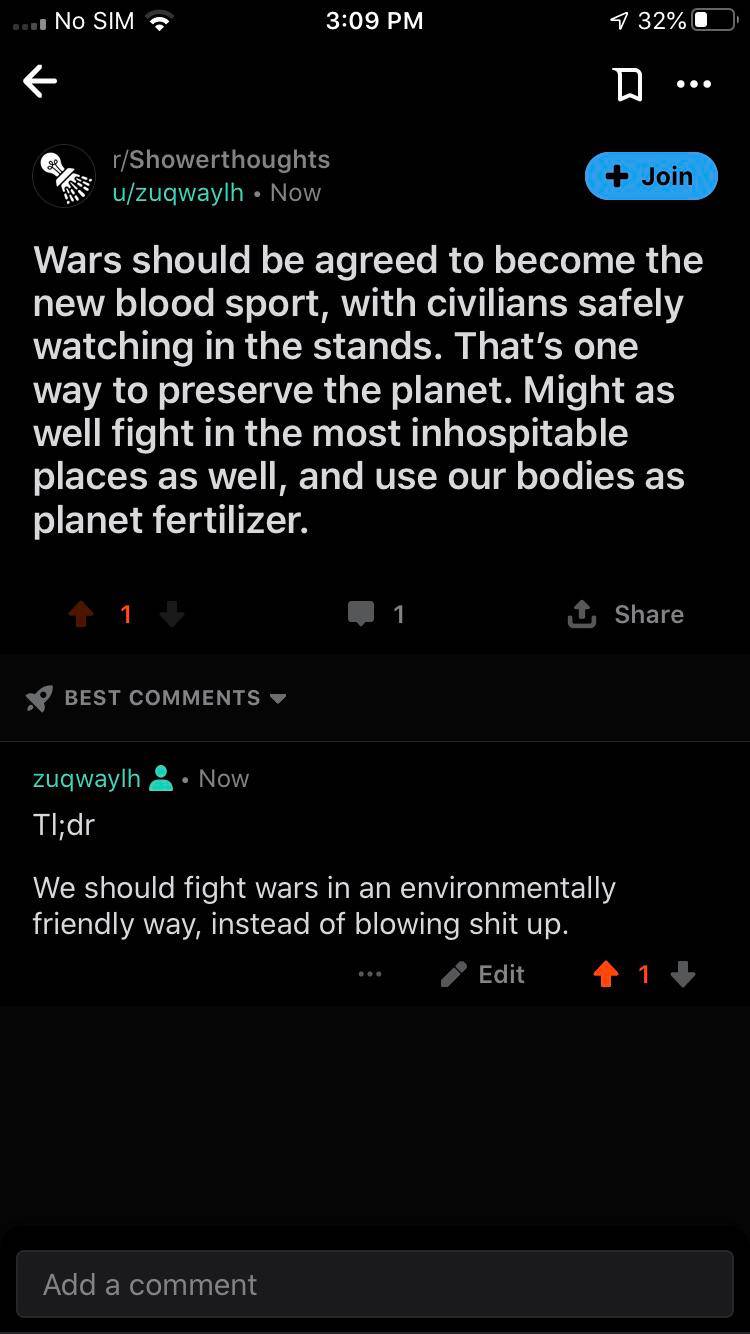Open the post overflow menu
Image resolution: width=750 pixels, height=1334 pixels.
click(694, 85)
